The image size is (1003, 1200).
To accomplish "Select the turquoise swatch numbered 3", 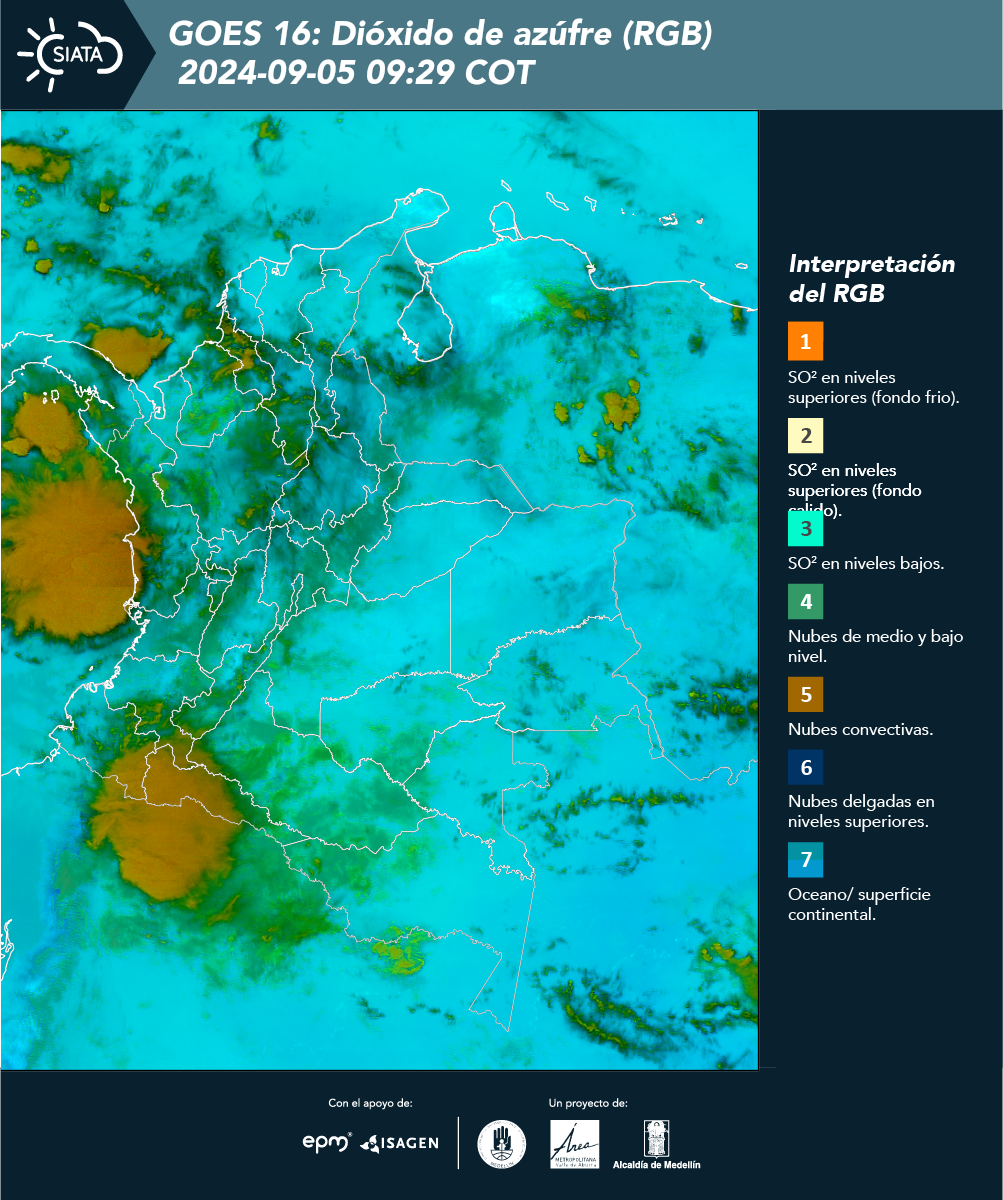I will point(805,527).
